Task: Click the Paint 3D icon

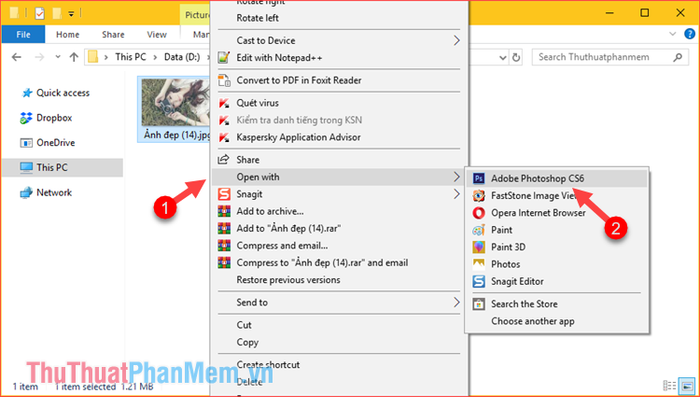Action: (479, 247)
